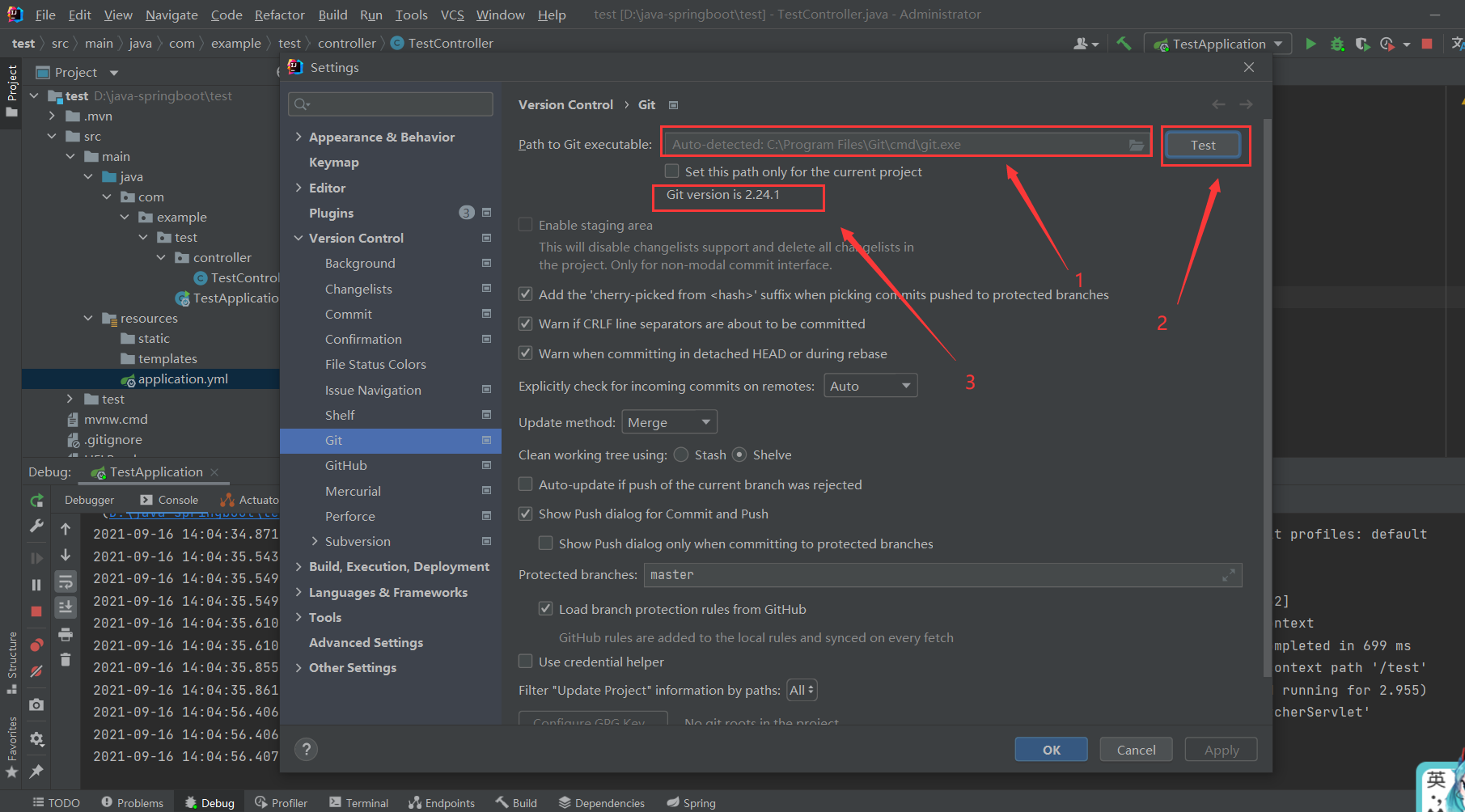Screen dimensions: 1465x812
Task: Take thread dump camera icon
Action: click(36, 705)
